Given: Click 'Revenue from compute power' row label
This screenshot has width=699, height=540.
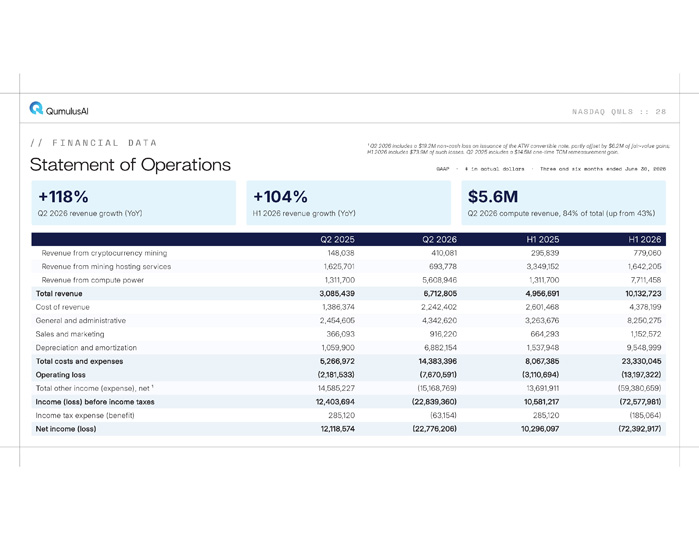Looking at the screenshot, I should click(x=93, y=280).
